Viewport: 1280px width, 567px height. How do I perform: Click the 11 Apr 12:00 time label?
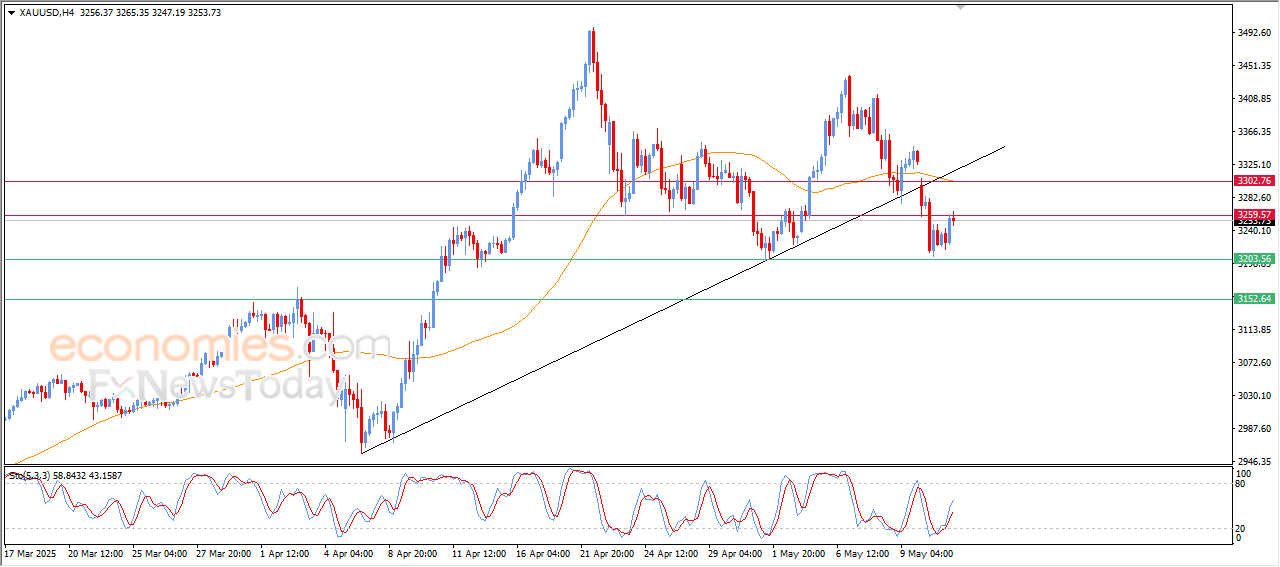point(481,552)
